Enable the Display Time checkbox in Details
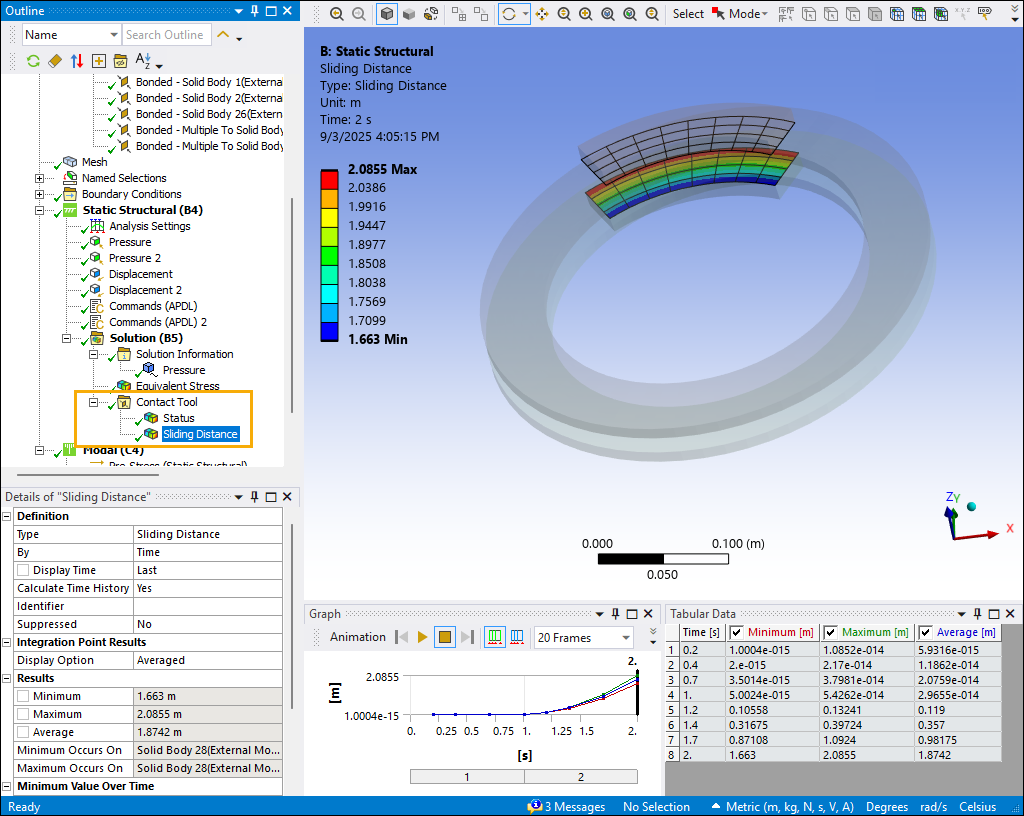This screenshot has height=816, width=1024. [x=23, y=570]
